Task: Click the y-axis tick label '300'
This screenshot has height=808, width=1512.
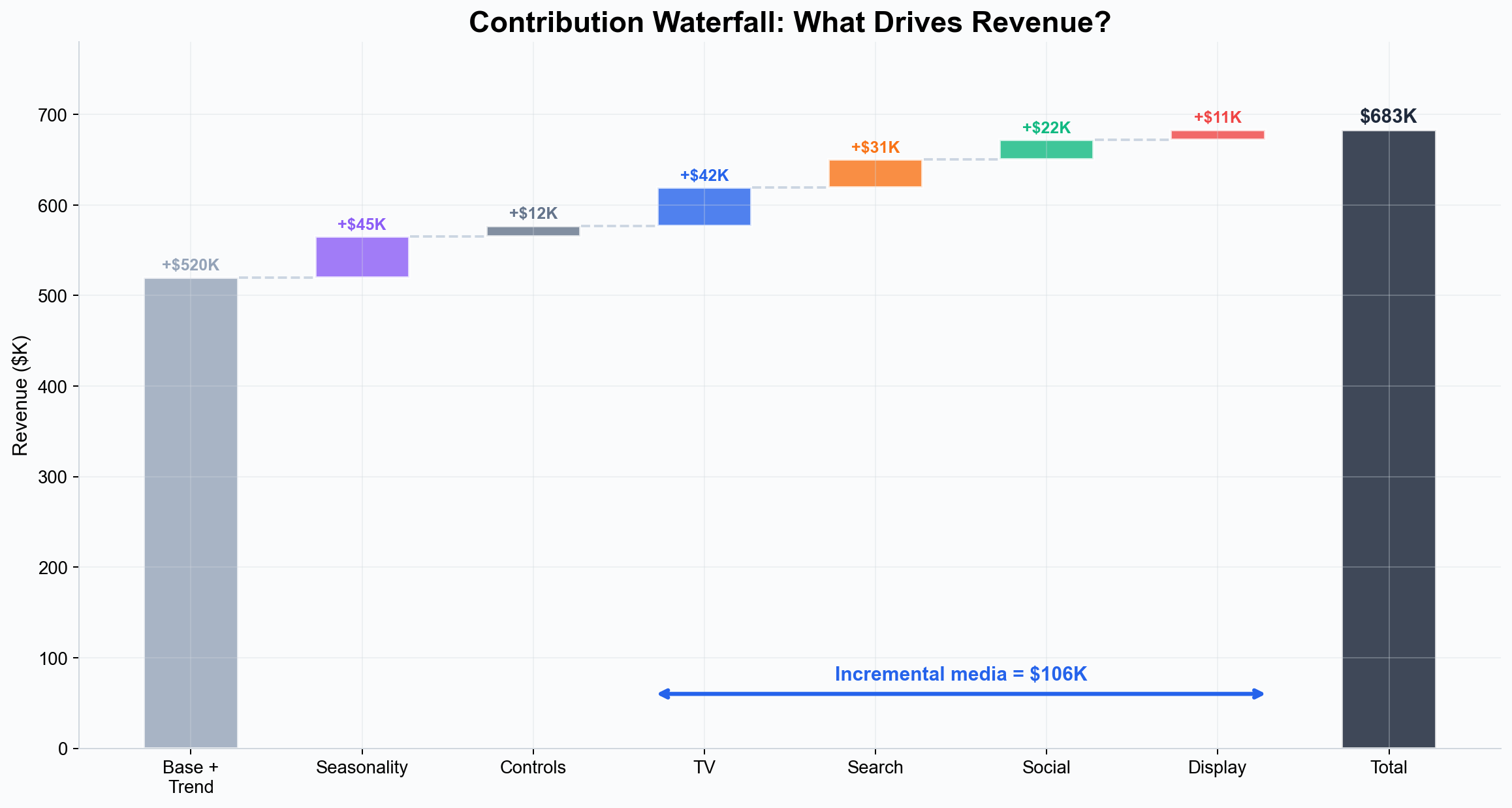Action: tap(53, 477)
